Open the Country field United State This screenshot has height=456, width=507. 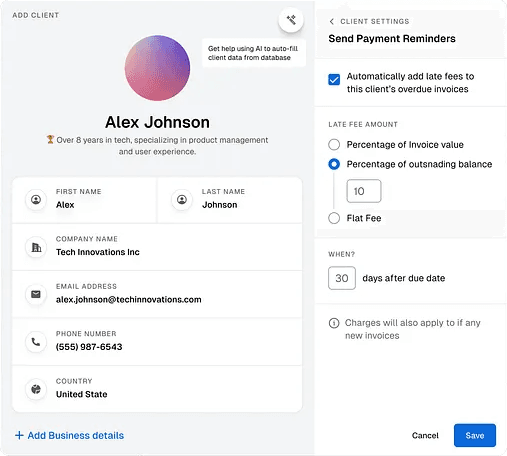pos(157,389)
